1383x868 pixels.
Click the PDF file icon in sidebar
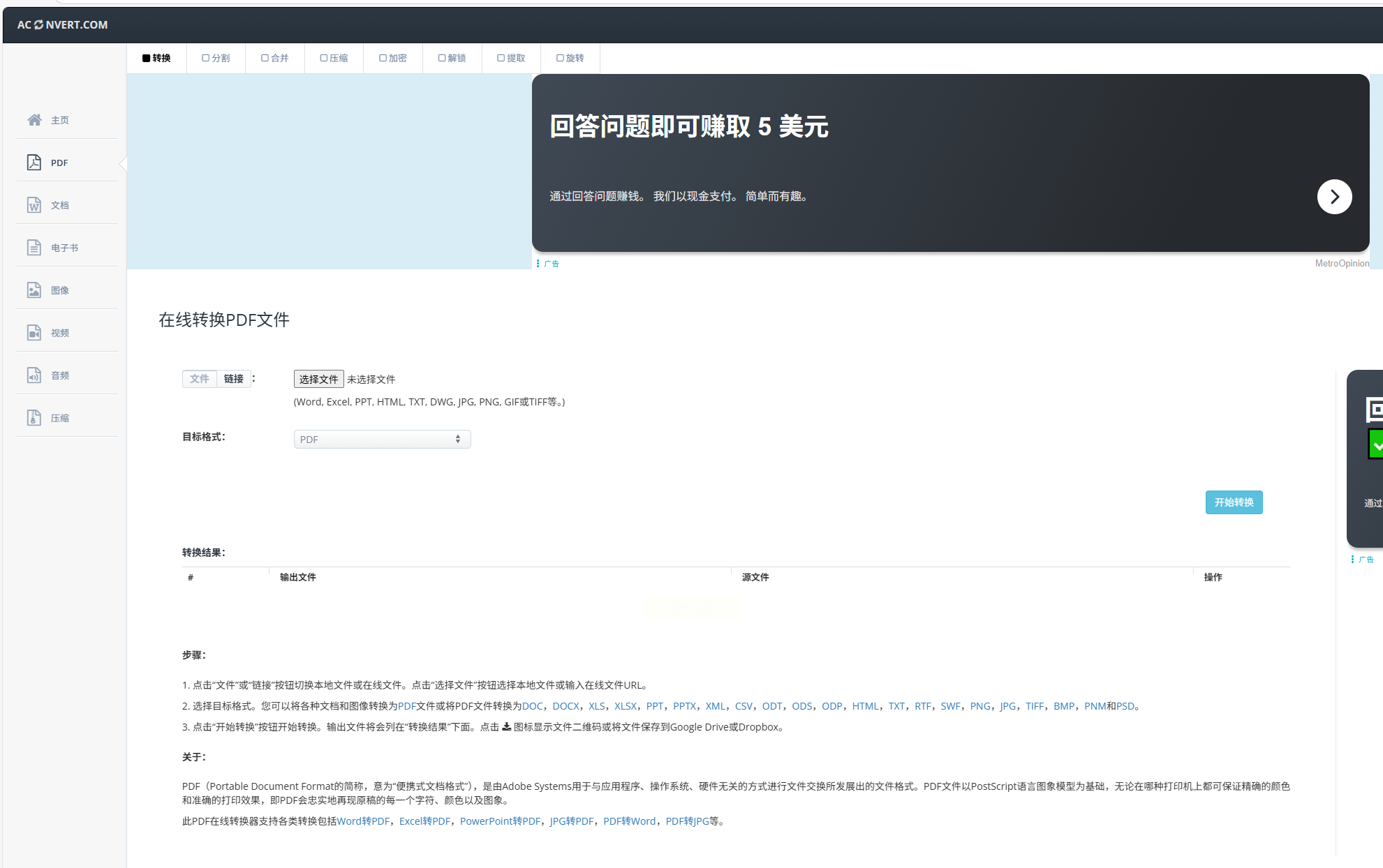[34, 163]
